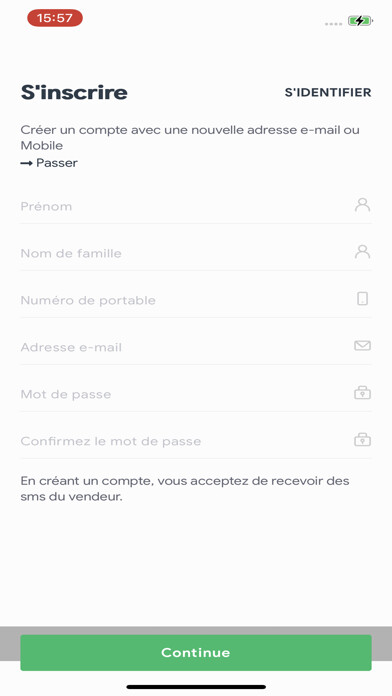This screenshot has height=696, width=392.
Task: Skip registration with the Passer link
Action: 57,163
